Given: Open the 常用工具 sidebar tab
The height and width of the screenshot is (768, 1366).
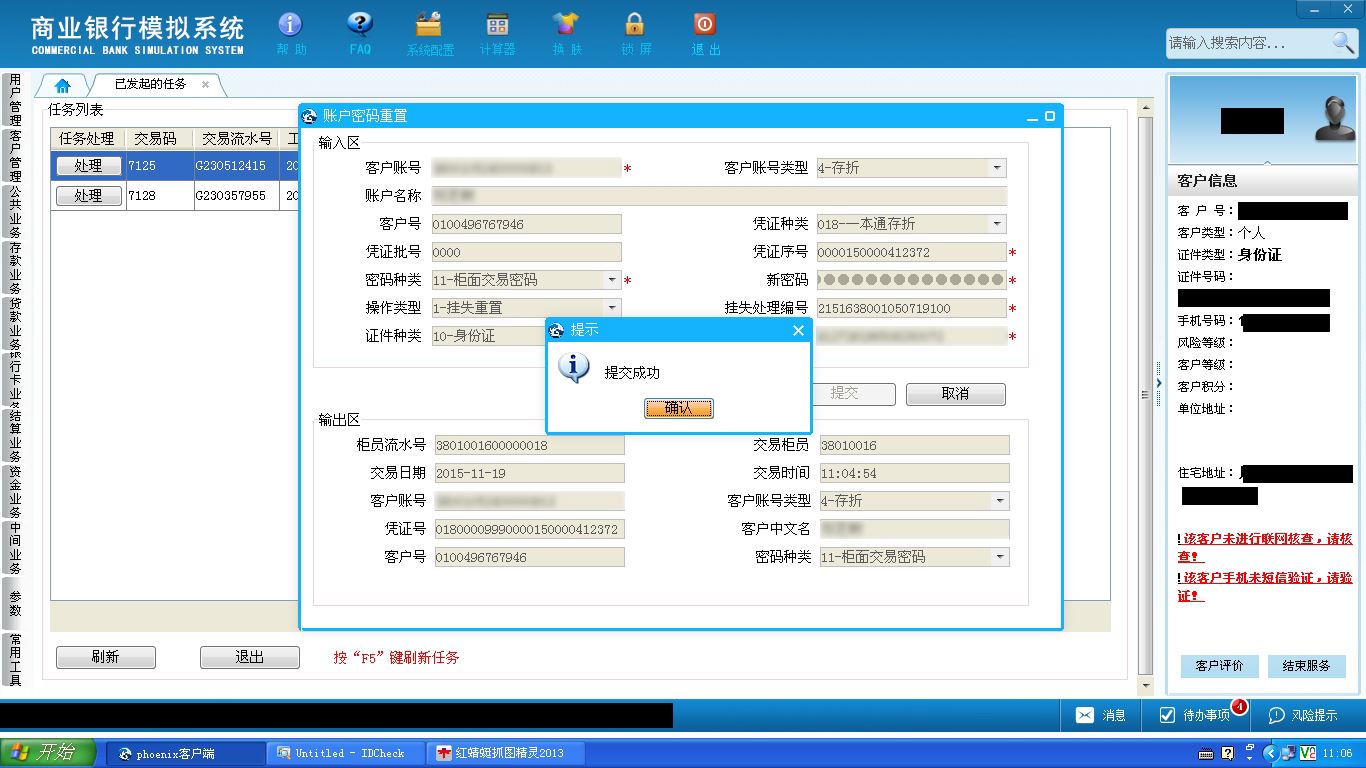Looking at the screenshot, I should tap(15, 659).
